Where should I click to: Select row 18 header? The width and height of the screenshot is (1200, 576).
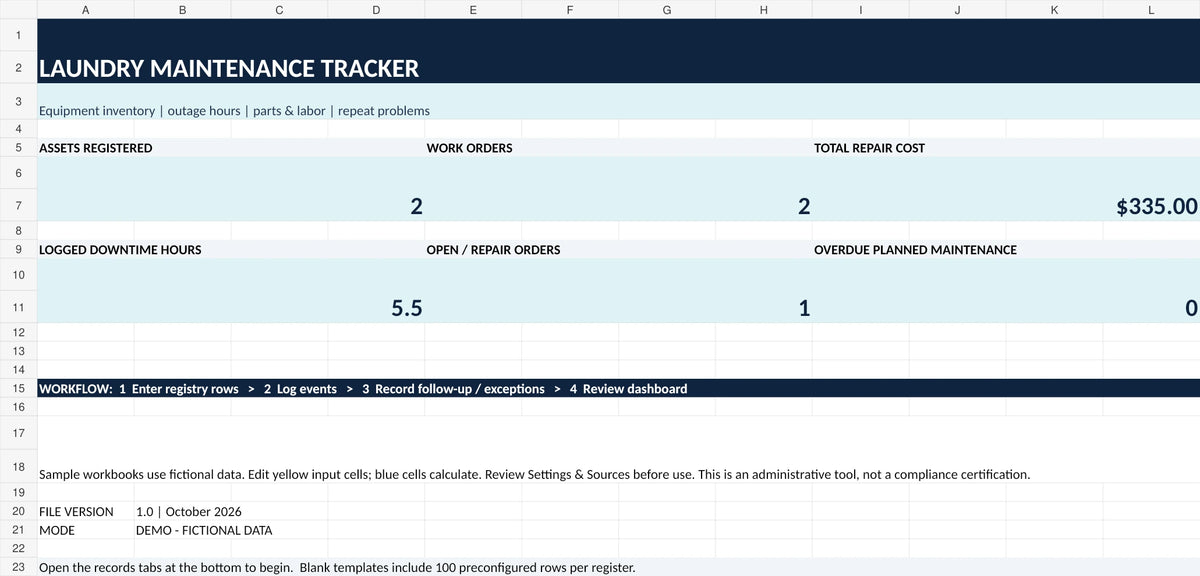(x=18, y=467)
